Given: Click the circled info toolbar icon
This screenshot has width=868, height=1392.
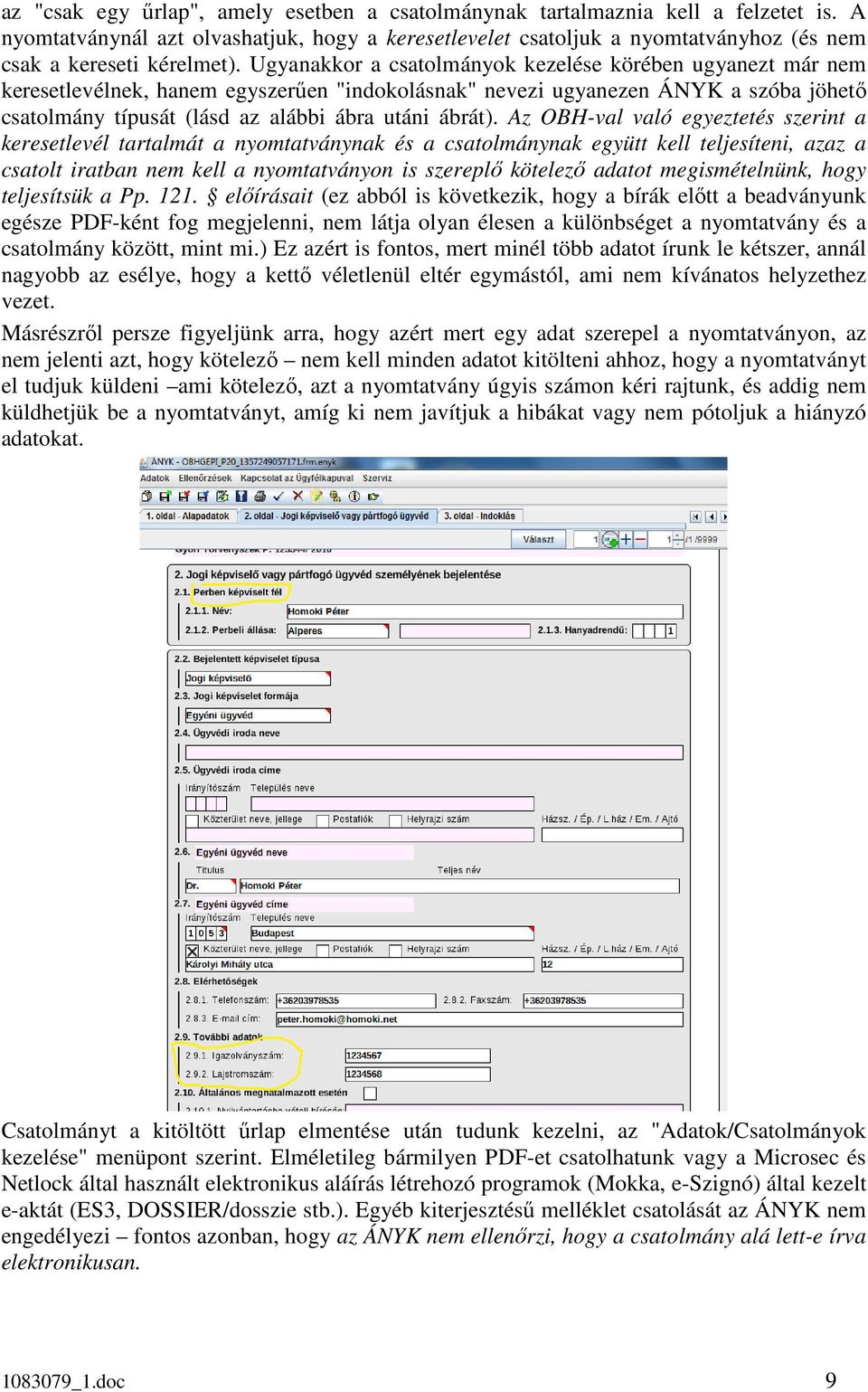Looking at the screenshot, I should tap(354, 496).
